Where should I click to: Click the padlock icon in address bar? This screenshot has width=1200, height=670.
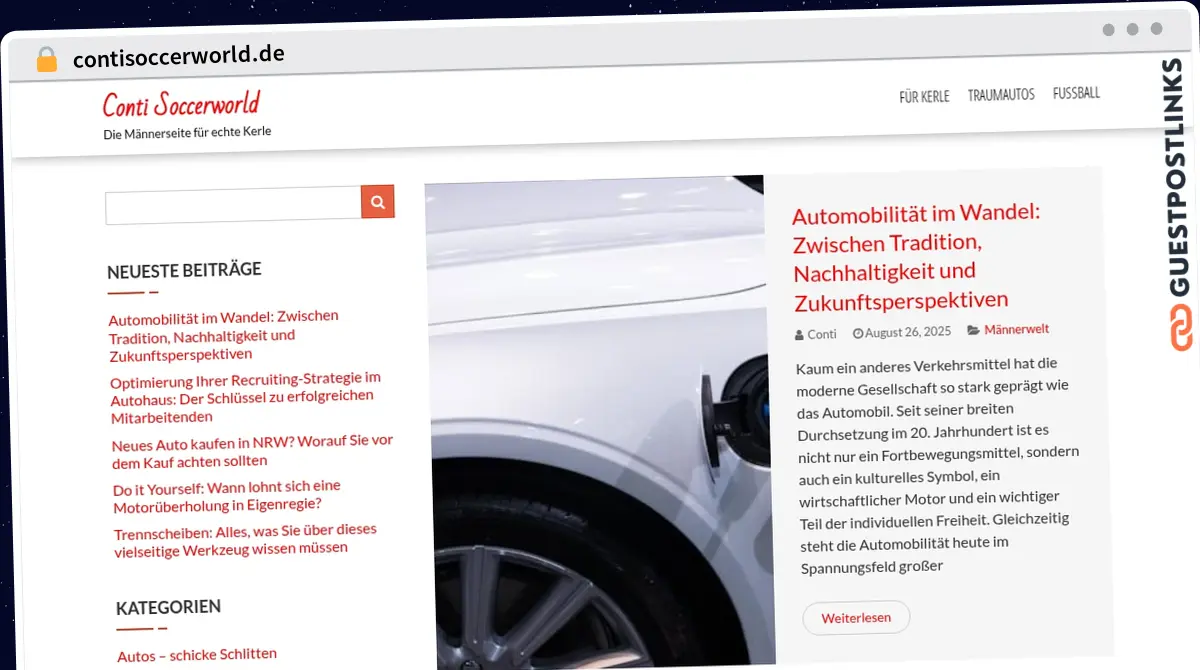point(47,59)
